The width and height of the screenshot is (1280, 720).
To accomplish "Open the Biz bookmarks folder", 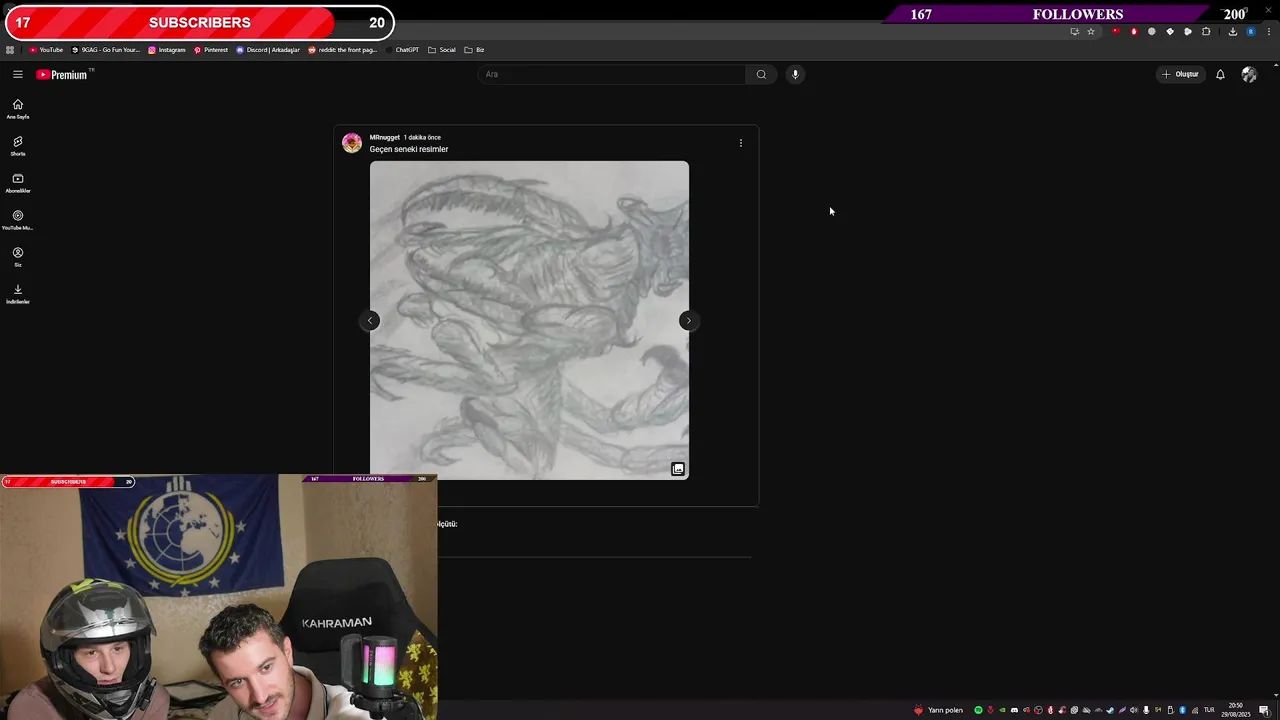I will coord(475,50).
